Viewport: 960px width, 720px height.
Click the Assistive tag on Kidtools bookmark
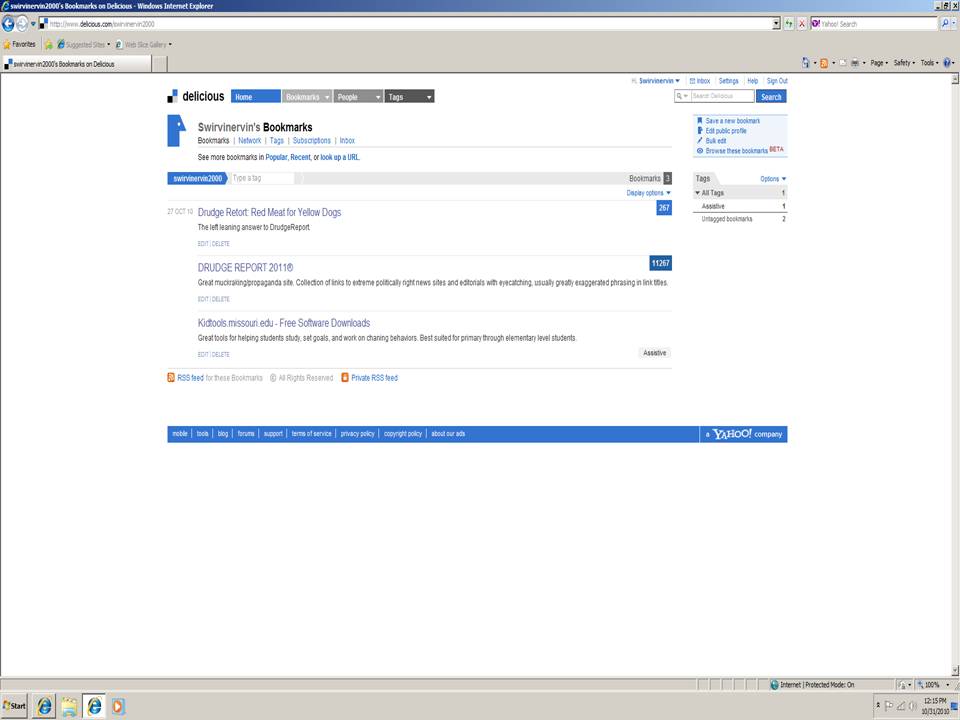[x=654, y=353]
